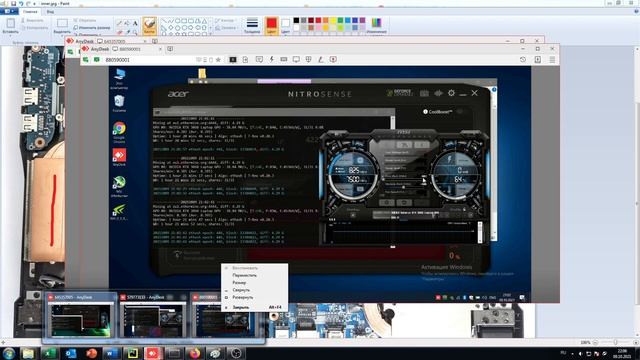This screenshot has height=360, width=640.
Task: Open Excel from the taskbar
Action: (x=49, y=353)
